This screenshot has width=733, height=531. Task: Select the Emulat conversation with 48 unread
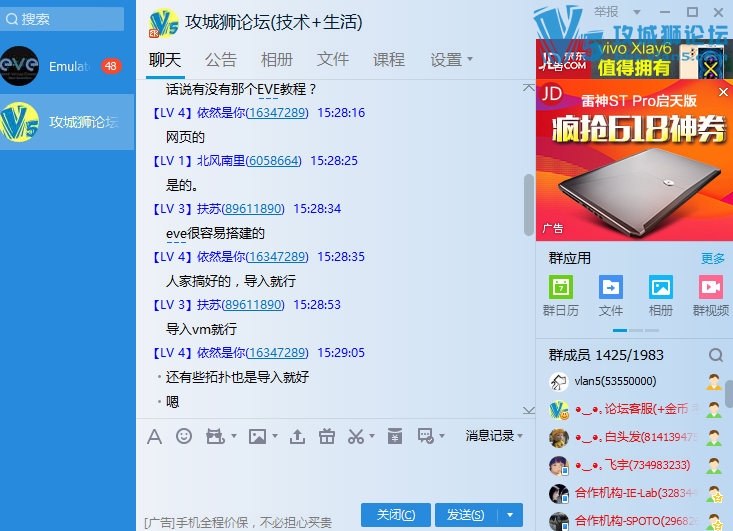67,66
